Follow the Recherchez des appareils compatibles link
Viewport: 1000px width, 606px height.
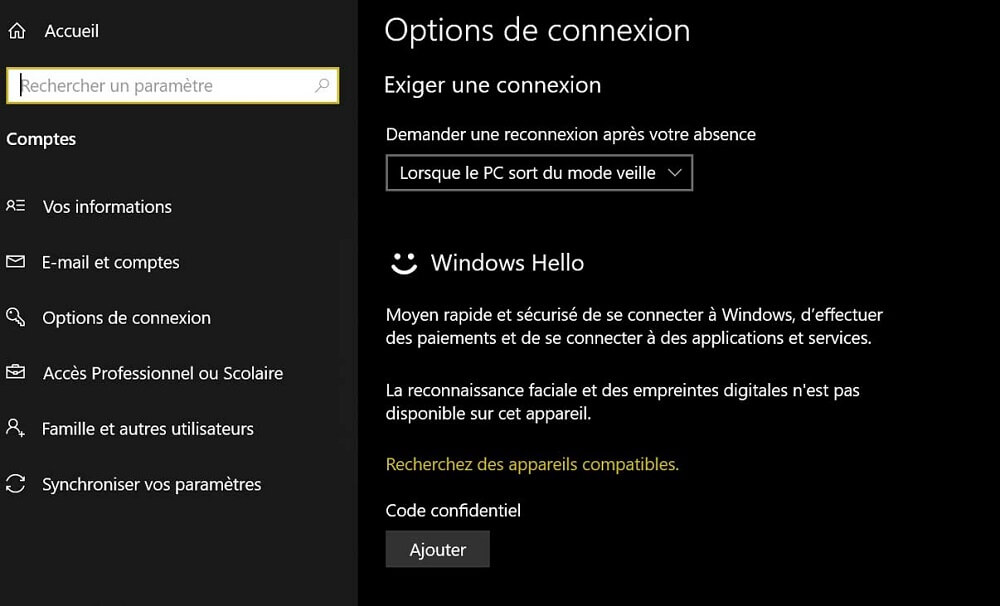click(x=531, y=464)
